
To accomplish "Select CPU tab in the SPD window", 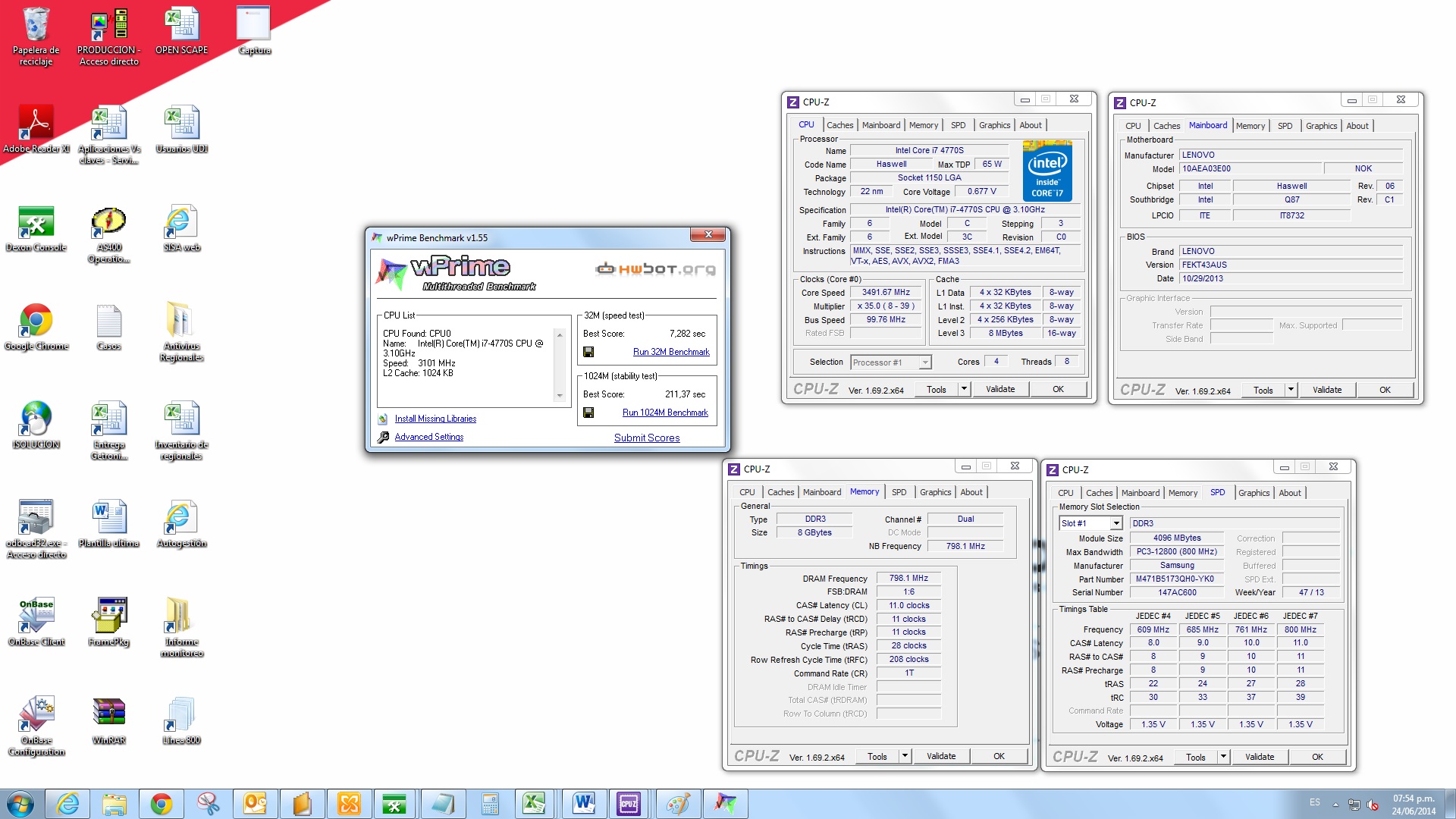I will (1065, 493).
